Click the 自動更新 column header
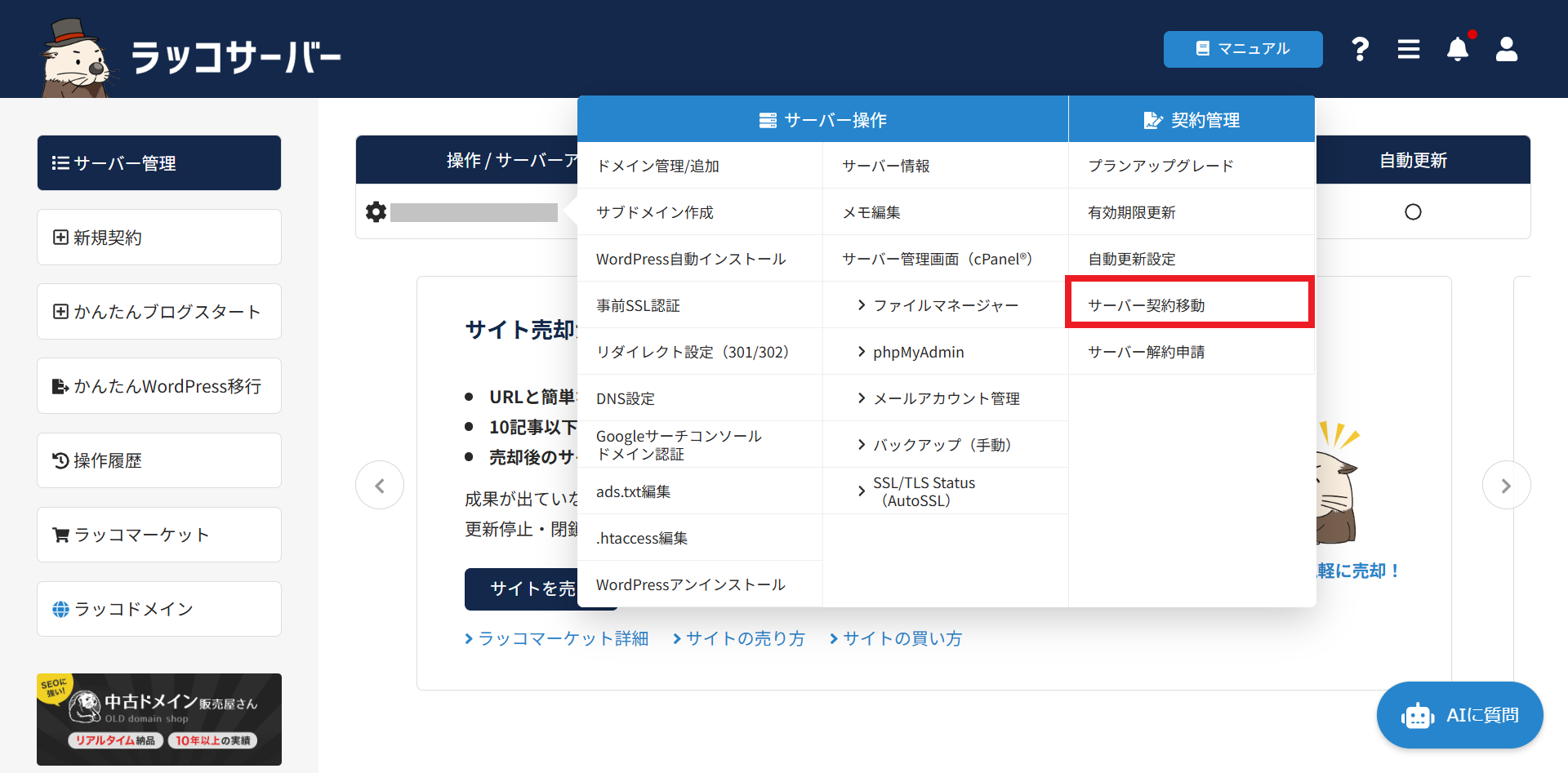 pos(1413,160)
